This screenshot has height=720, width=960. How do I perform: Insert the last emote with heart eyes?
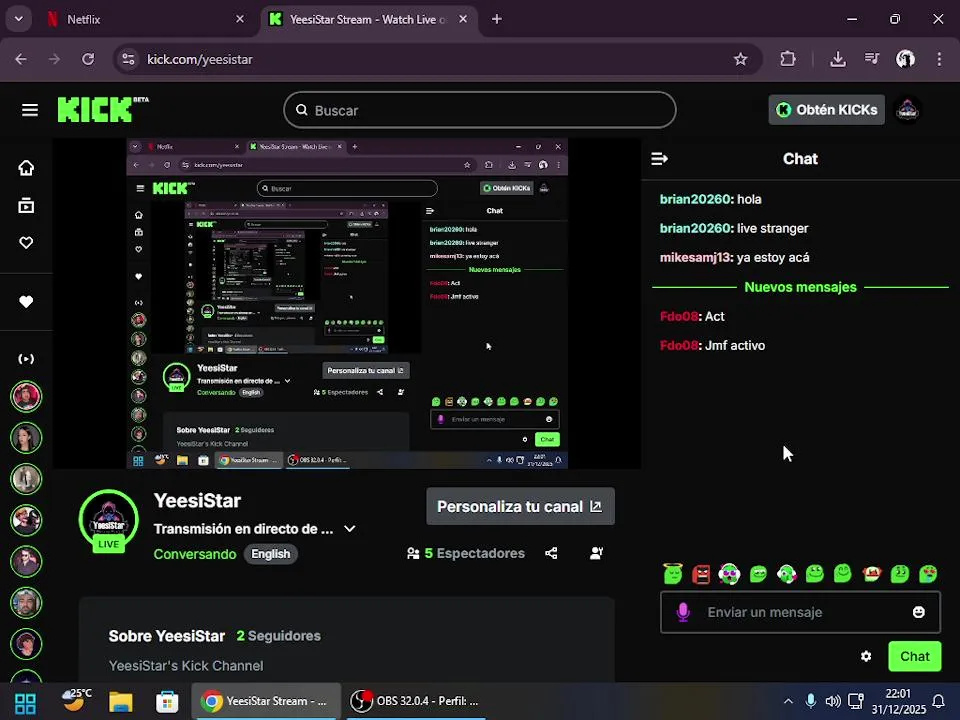[928, 574]
